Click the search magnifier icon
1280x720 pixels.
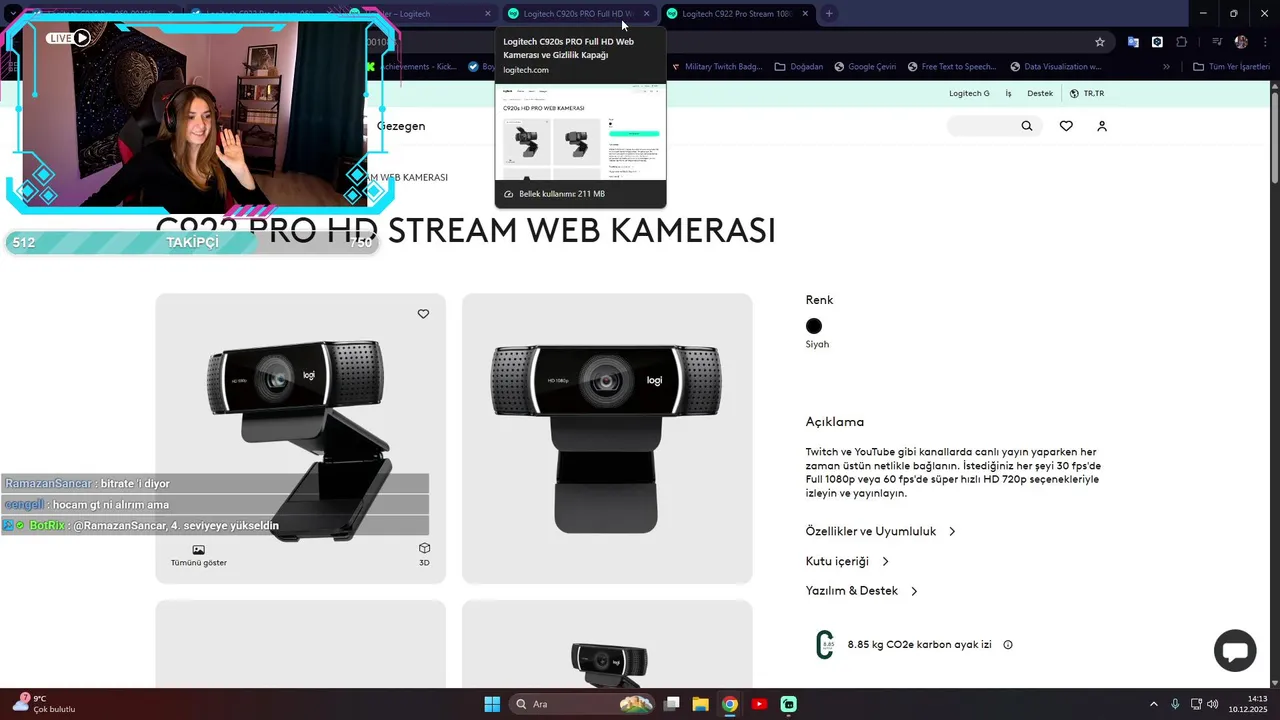(x=1027, y=126)
